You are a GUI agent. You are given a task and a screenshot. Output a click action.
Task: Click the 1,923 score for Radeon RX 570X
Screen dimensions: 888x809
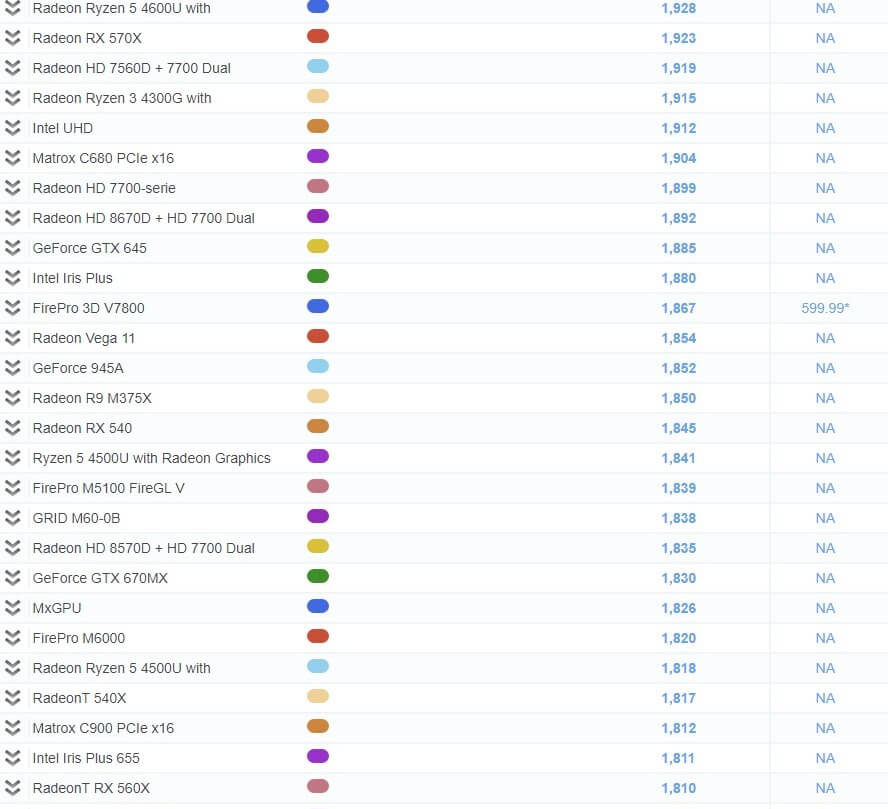pyautogui.click(x=678, y=38)
